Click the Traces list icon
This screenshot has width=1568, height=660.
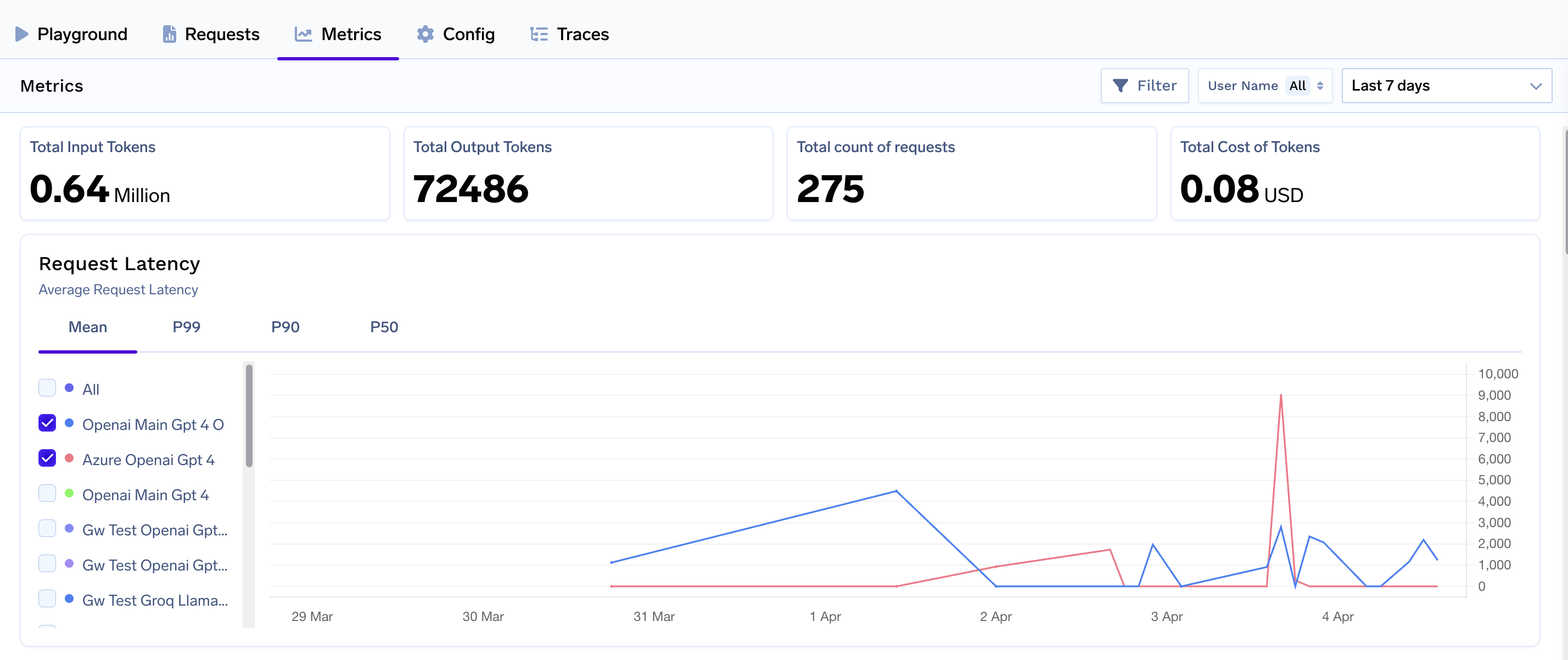point(539,34)
